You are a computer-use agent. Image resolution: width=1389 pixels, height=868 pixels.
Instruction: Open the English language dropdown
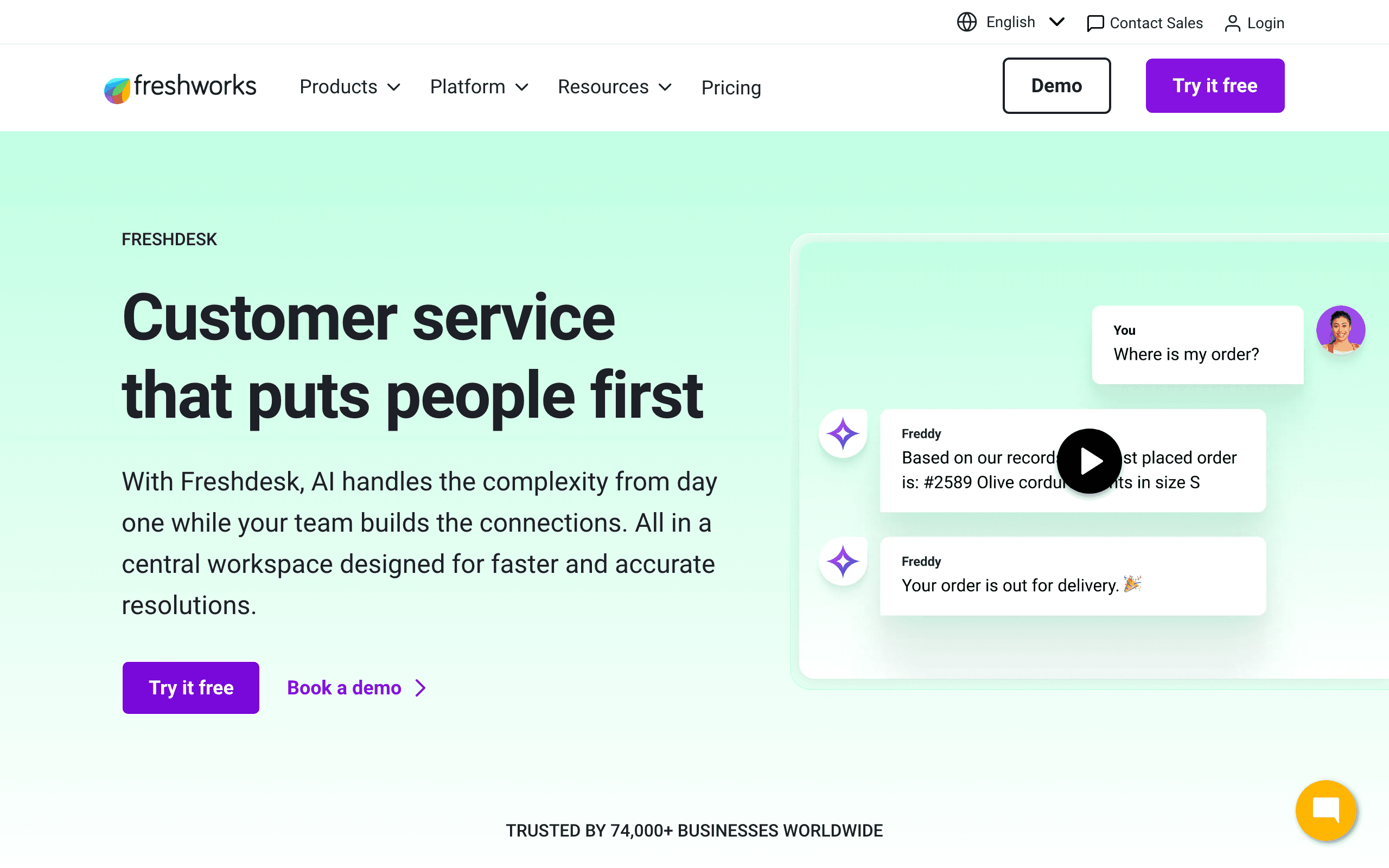(1011, 22)
